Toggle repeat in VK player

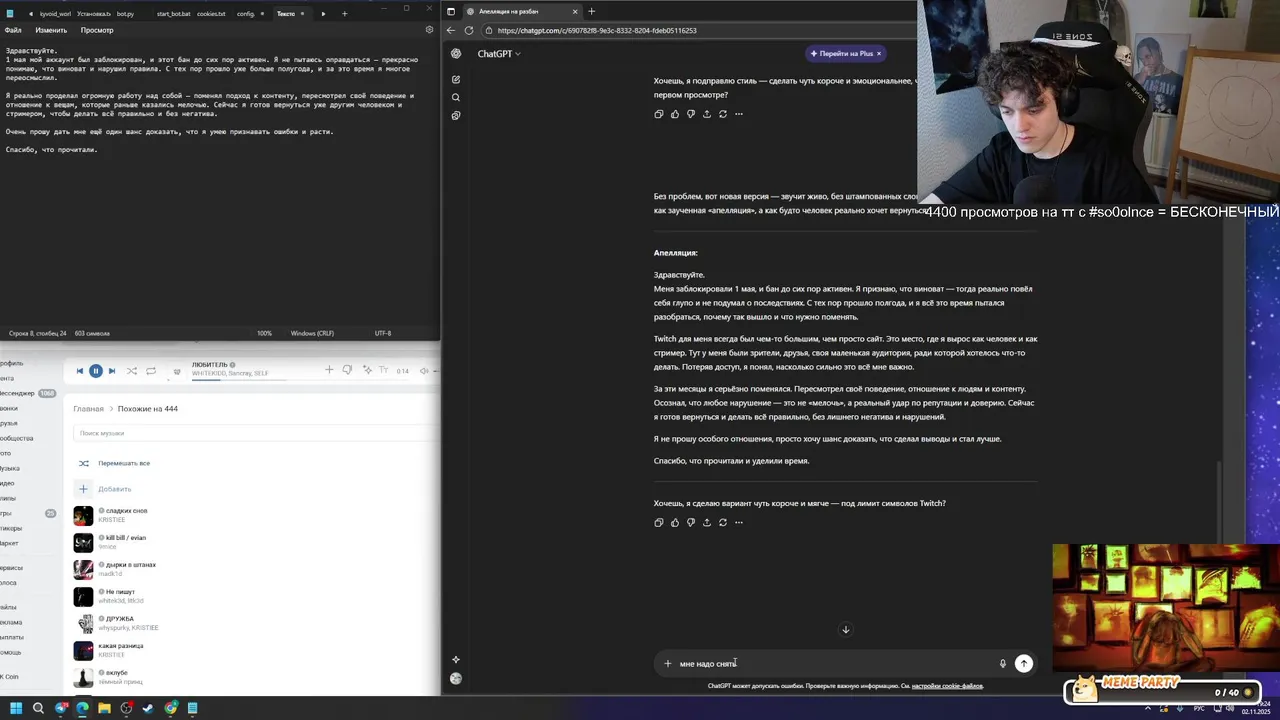[x=151, y=371]
